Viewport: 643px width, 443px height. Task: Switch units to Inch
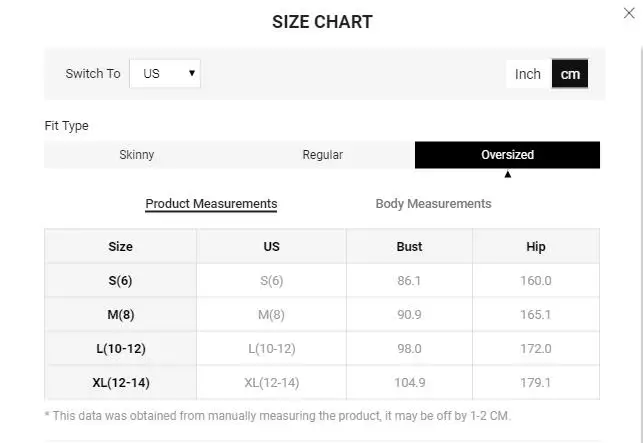click(528, 73)
